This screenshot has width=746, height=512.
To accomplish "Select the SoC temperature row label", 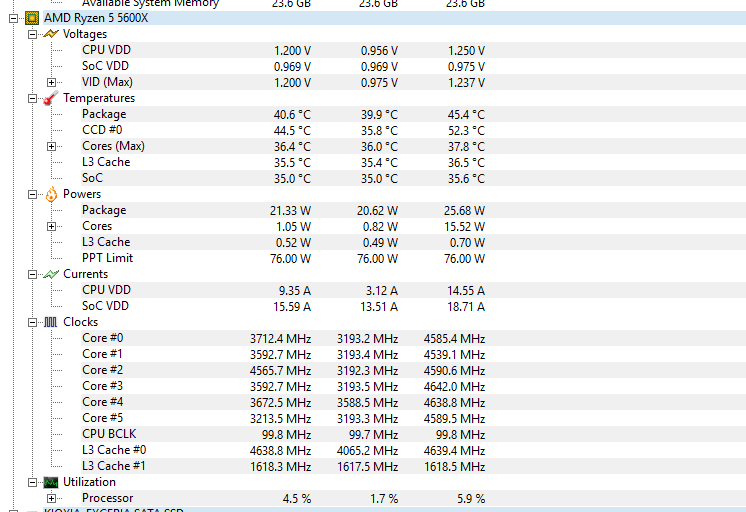I will coord(92,178).
